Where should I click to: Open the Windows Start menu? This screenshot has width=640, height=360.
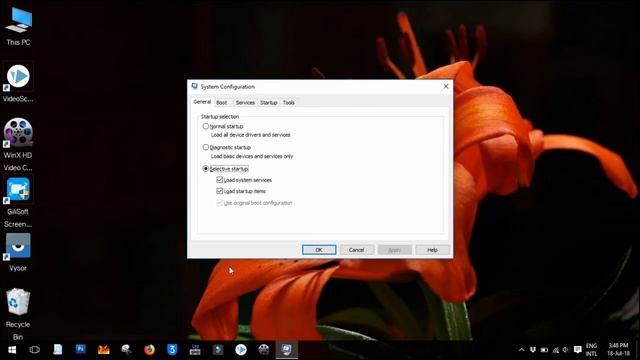12,350
